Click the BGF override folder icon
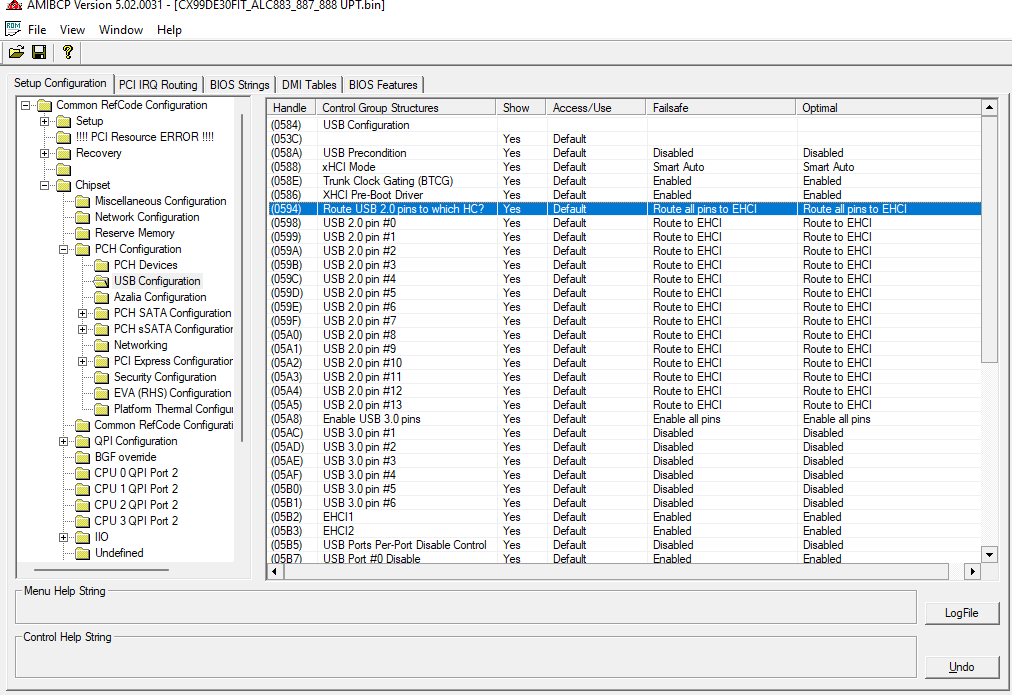This screenshot has width=1012, height=695. click(x=82, y=457)
